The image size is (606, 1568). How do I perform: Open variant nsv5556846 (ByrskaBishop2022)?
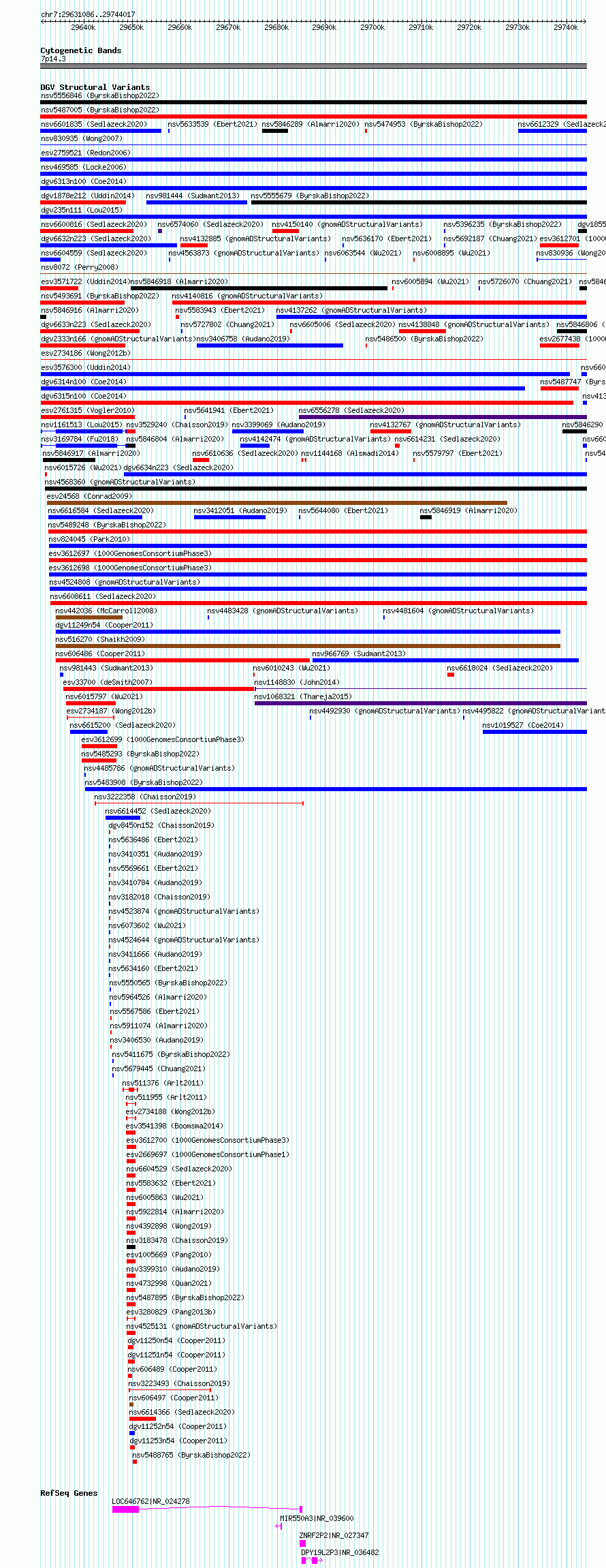(x=100, y=95)
